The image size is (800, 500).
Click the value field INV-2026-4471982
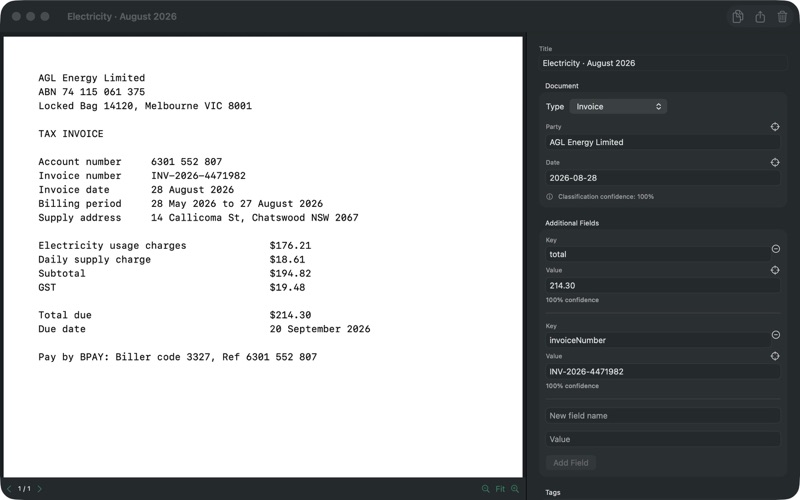(x=662, y=372)
